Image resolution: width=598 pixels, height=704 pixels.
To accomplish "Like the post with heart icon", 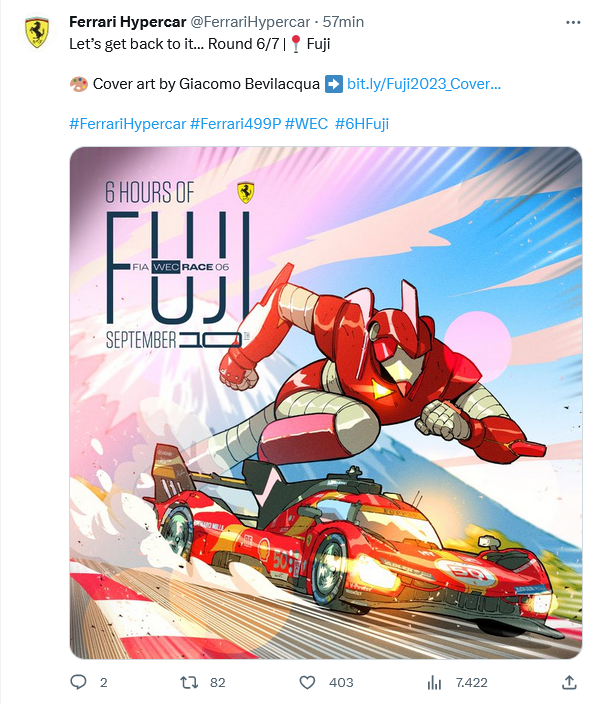I will [307, 682].
